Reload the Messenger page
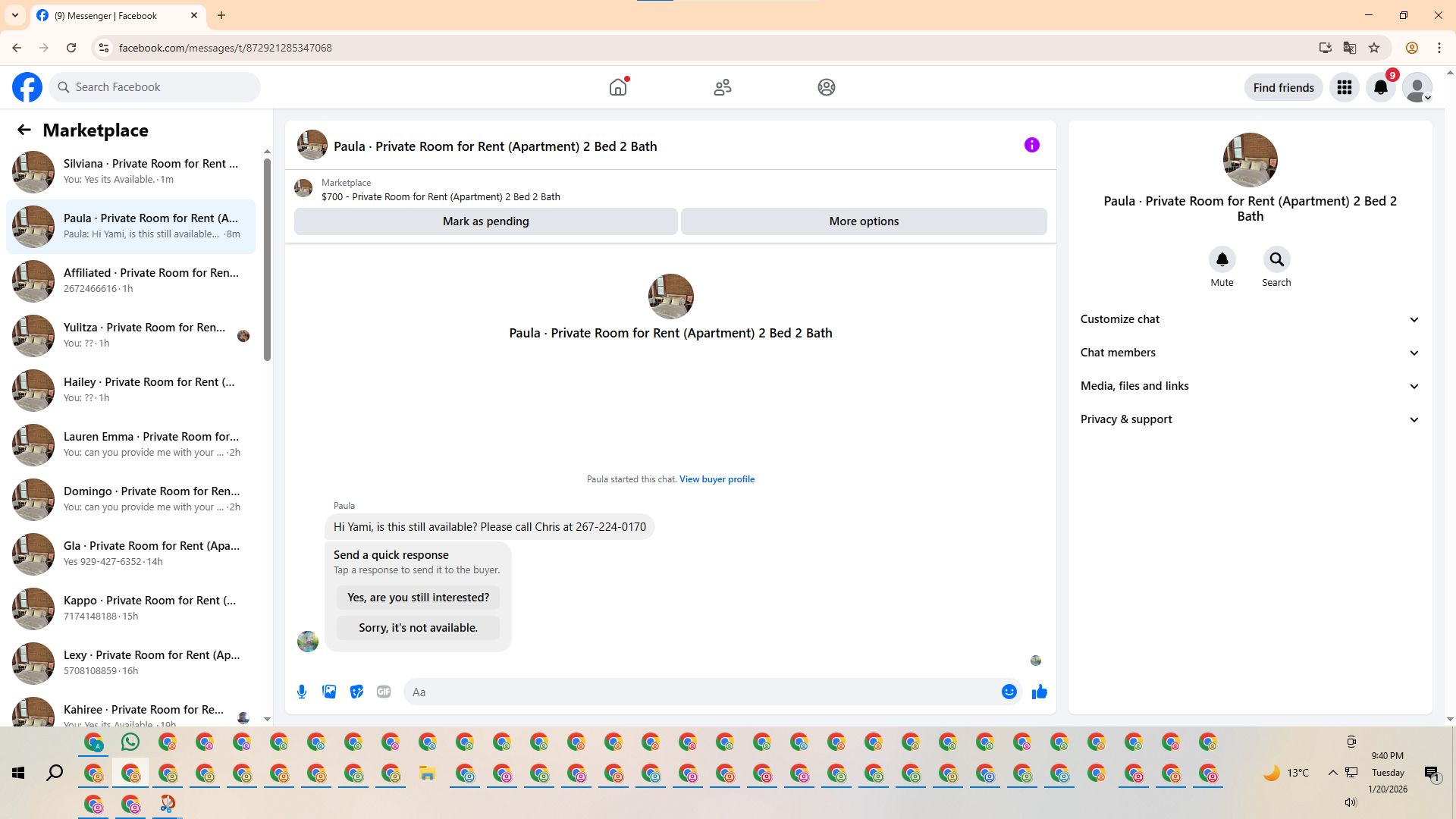 pyautogui.click(x=71, y=48)
